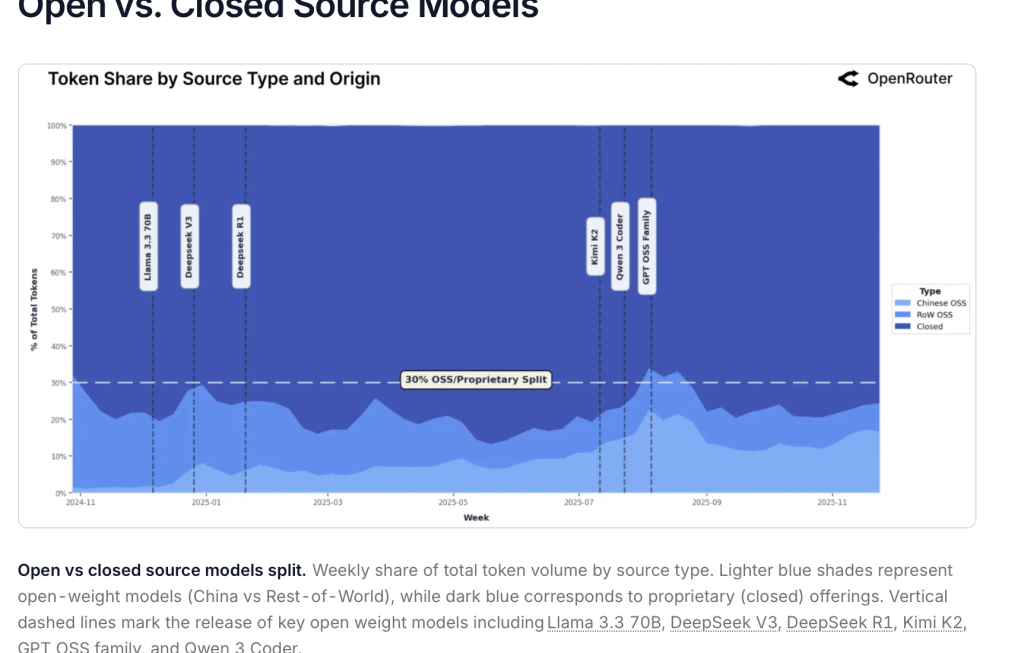Click the Llama 3.3 70B chart marker label

(148, 247)
